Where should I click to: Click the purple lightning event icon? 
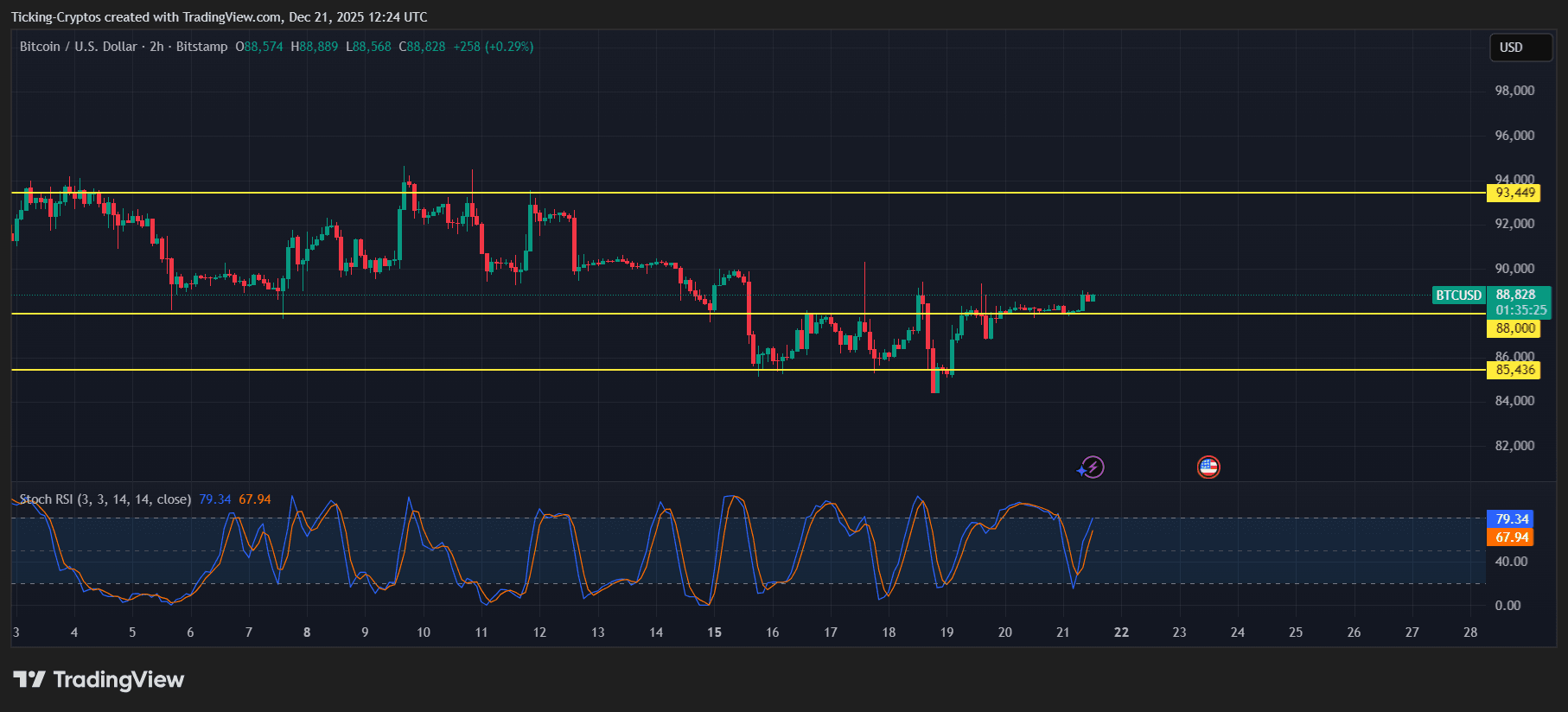[1092, 467]
